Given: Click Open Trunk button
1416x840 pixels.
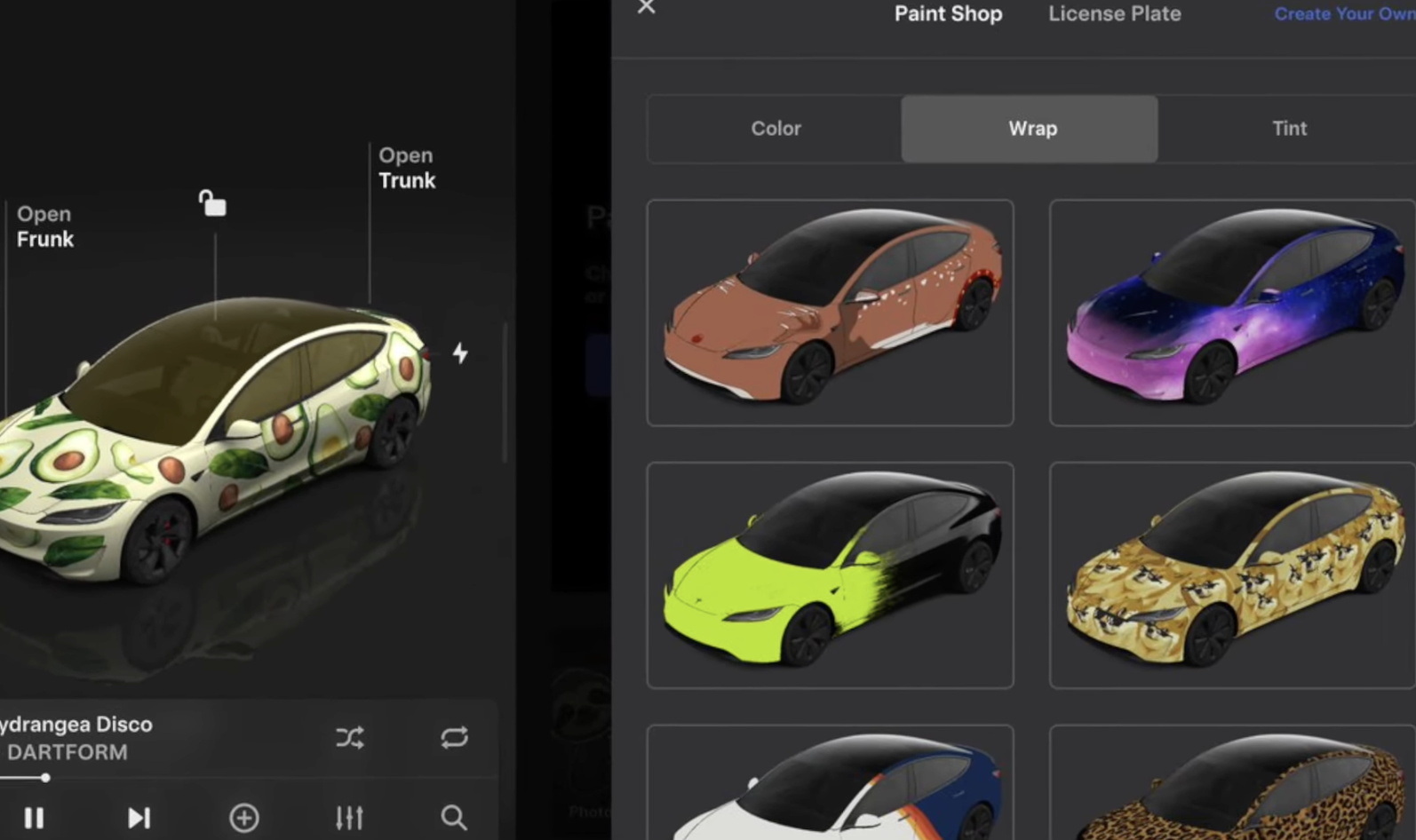Looking at the screenshot, I should pyautogui.click(x=407, y=168).
